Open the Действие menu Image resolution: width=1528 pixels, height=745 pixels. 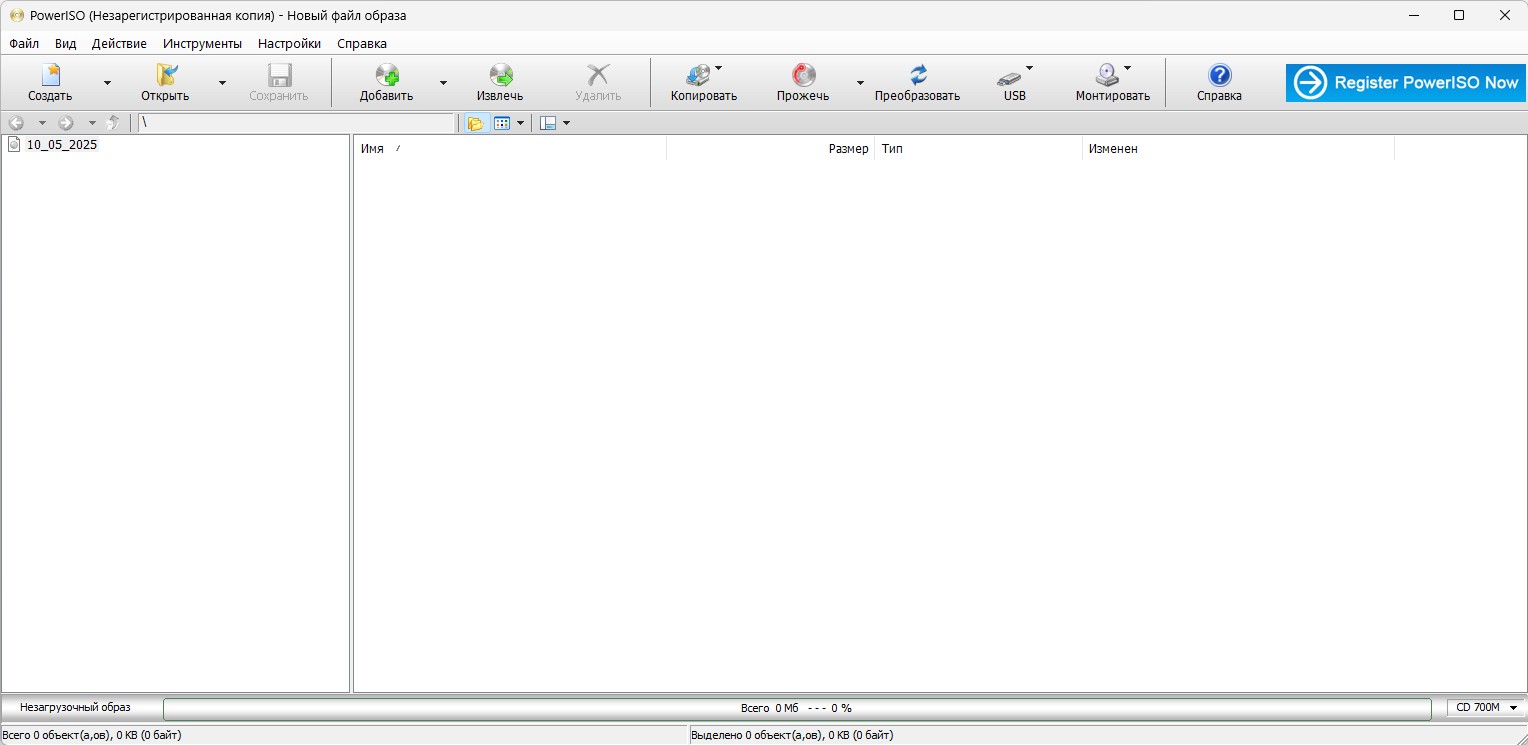[x=119, y=44]
